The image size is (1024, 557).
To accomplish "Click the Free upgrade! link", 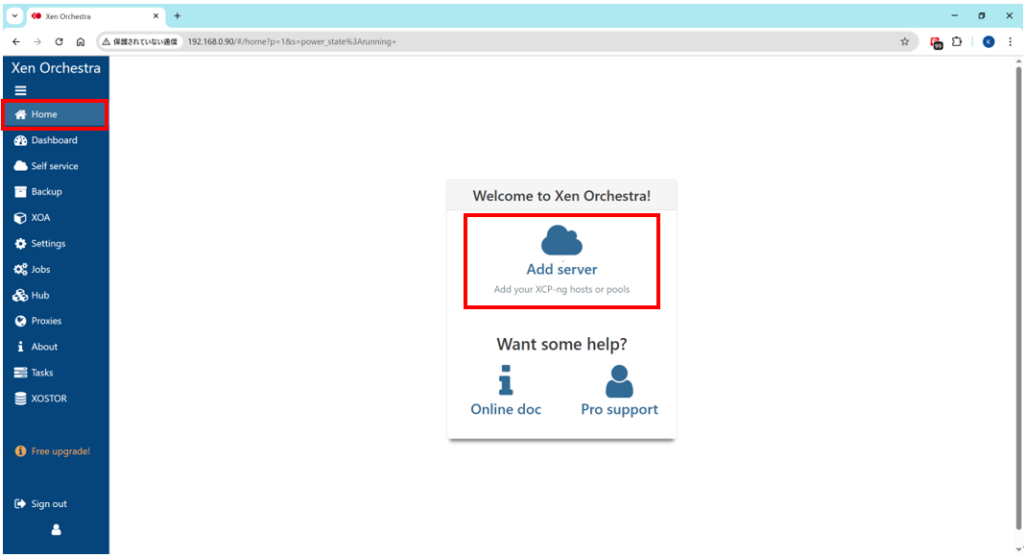I will 60,451.
